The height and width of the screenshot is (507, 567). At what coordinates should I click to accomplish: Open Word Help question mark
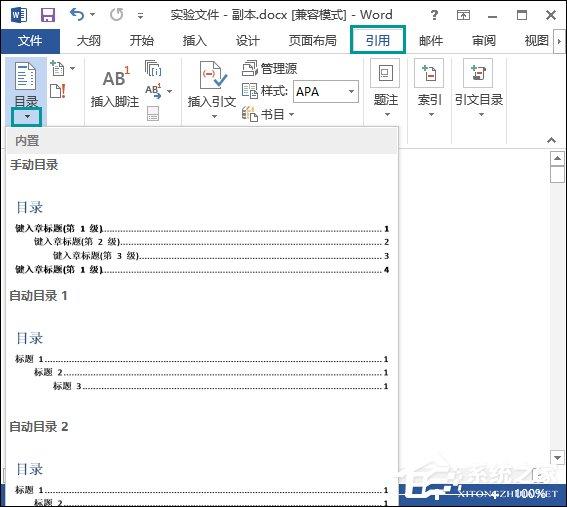coord(434,15)
